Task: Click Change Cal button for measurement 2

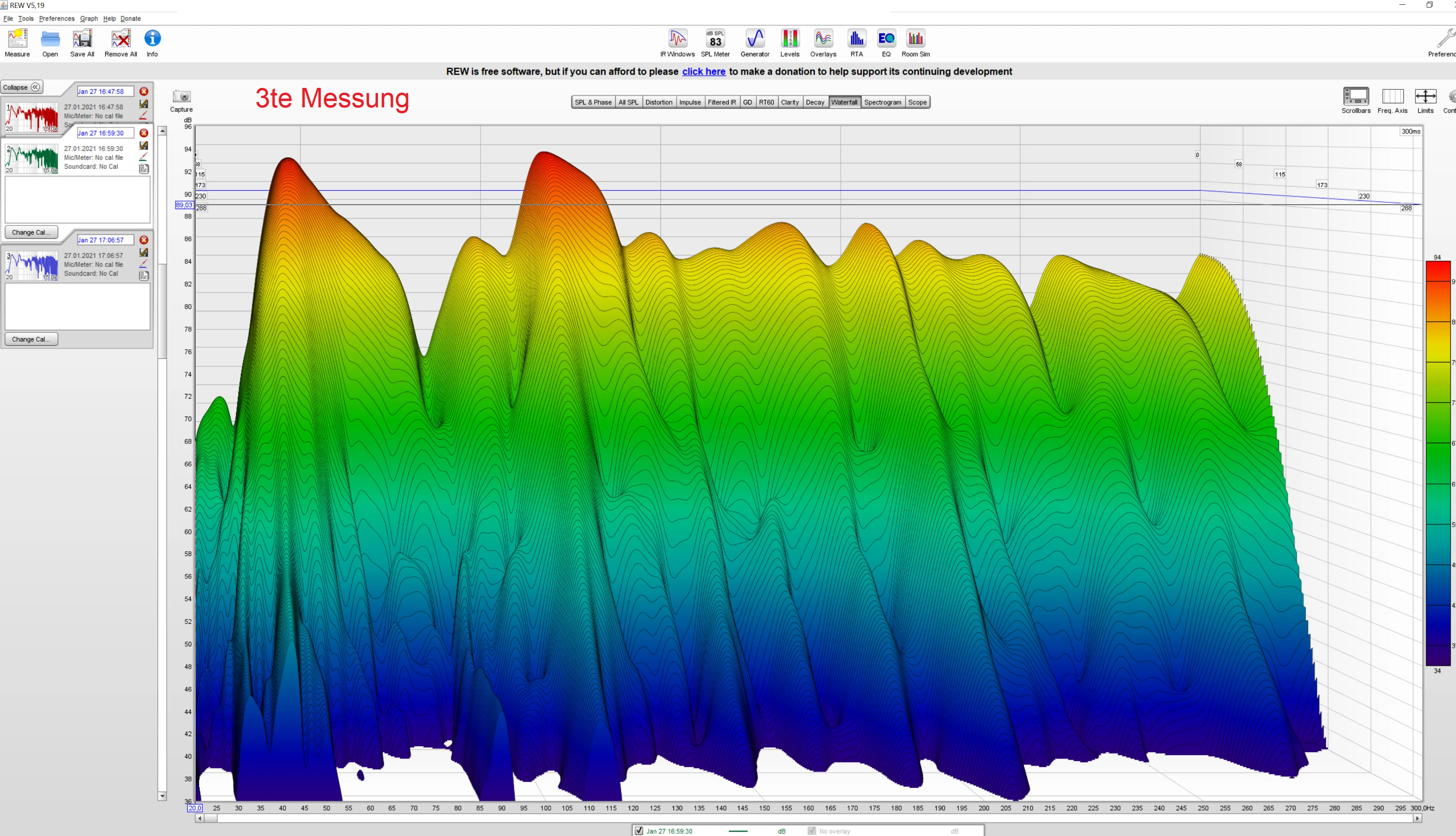Action: pyautogui.click(x=31, y=232)
